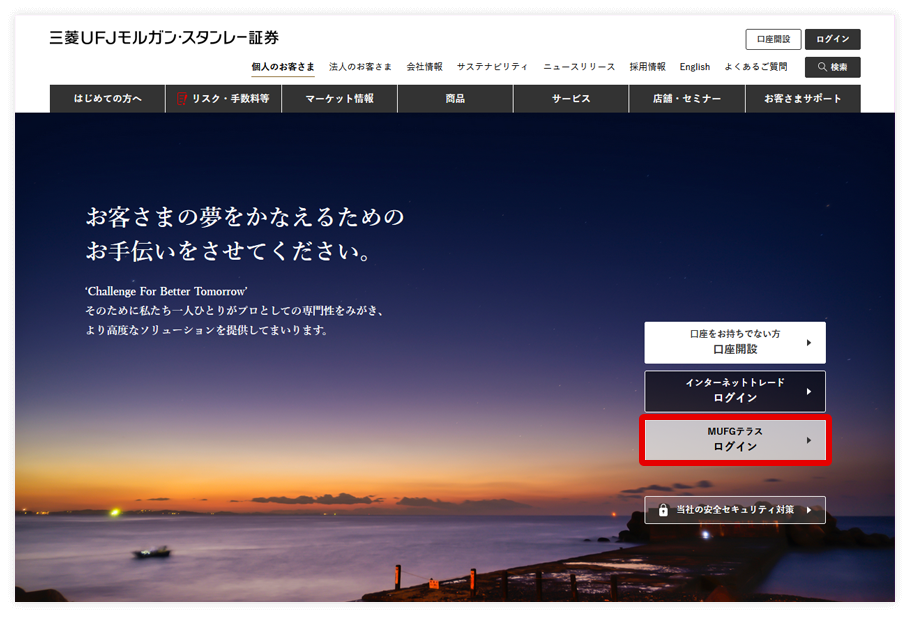Image resolution: width=910 pixels, height=617 pixels.
Task: Switch to English site
Action: [695, 67]
